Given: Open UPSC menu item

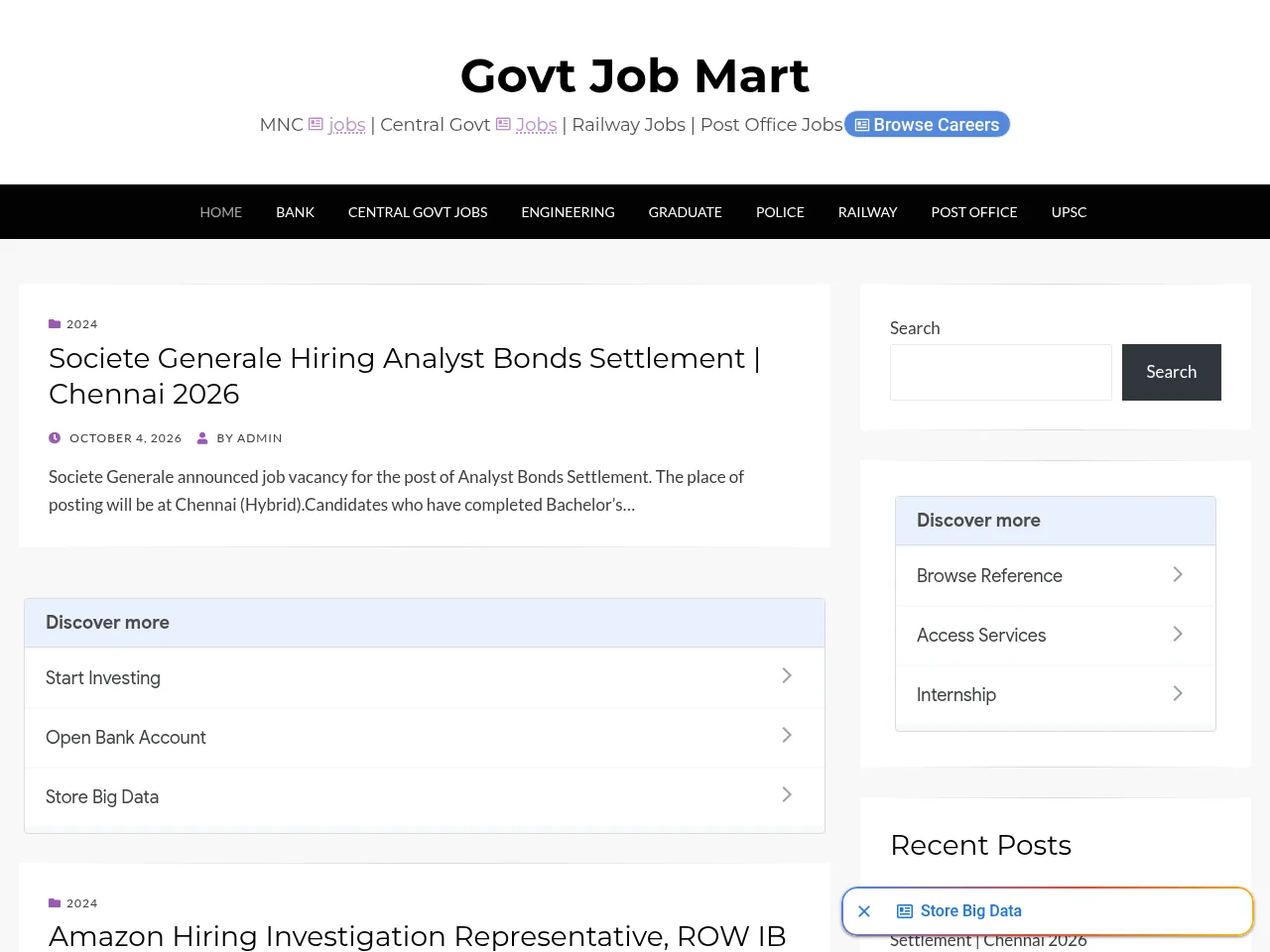Looking at the screenshot, I should click(1070, 212).
